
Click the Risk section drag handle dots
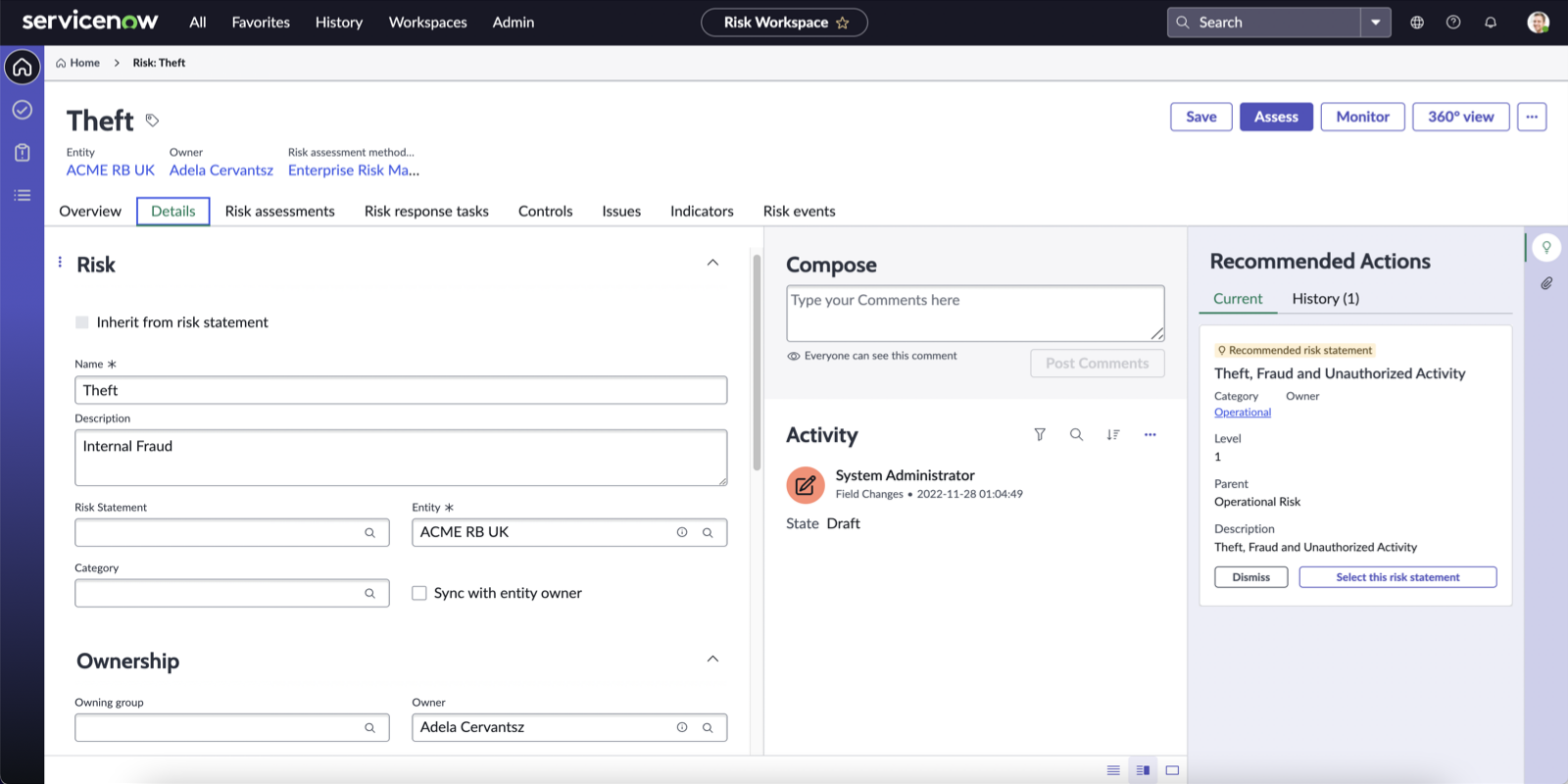[x=60, y=262]
